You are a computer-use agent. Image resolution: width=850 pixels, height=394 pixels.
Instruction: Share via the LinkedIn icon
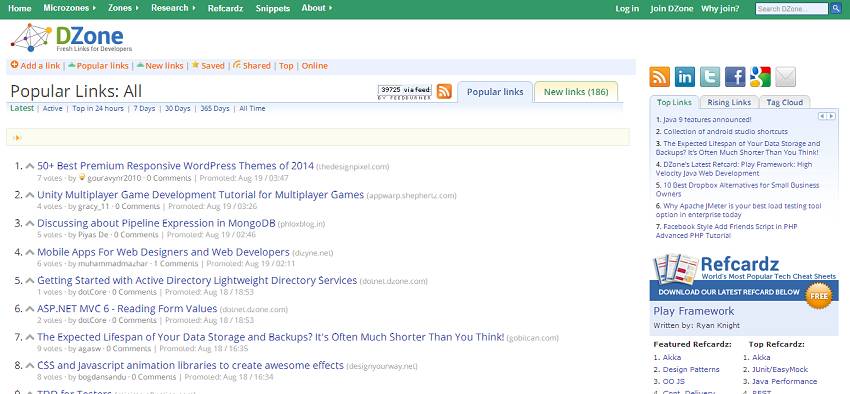pos(685,77)
